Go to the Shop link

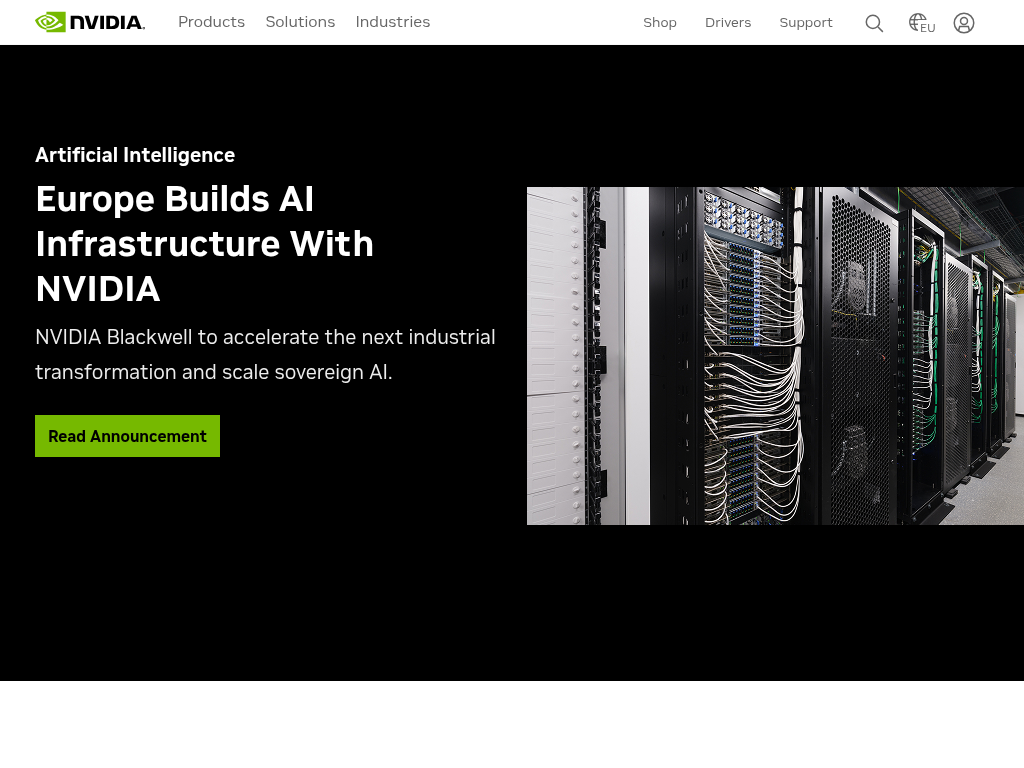pos(660,23)
